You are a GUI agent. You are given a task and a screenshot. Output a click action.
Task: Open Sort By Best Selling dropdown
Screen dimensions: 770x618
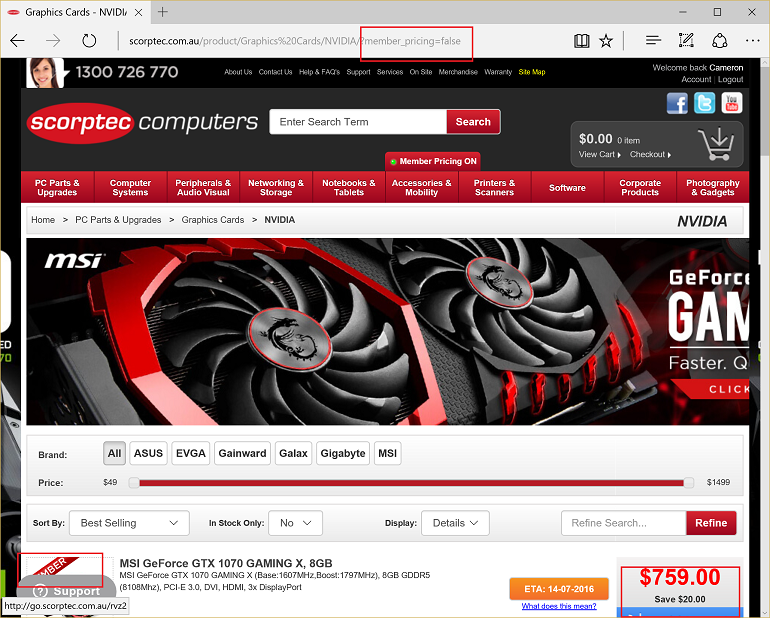coord(129,523)
